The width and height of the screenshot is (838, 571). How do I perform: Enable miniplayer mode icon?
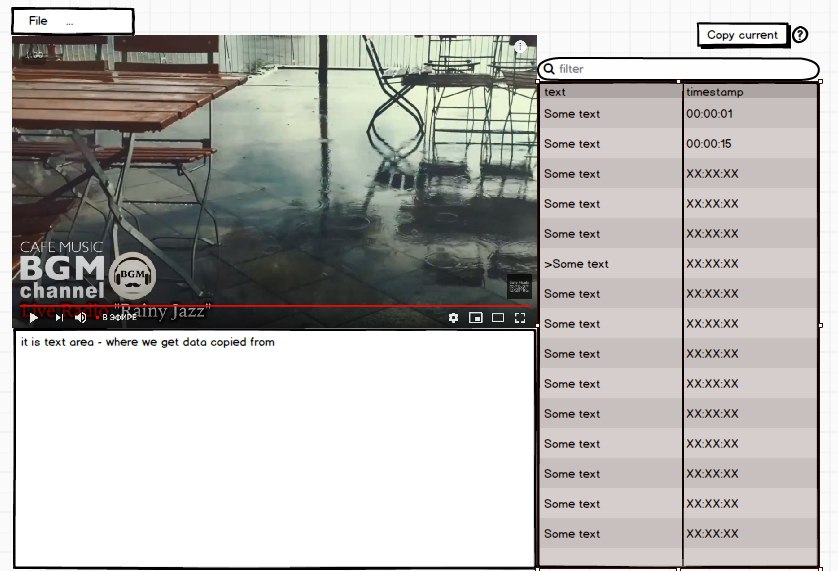coord(476,318)
